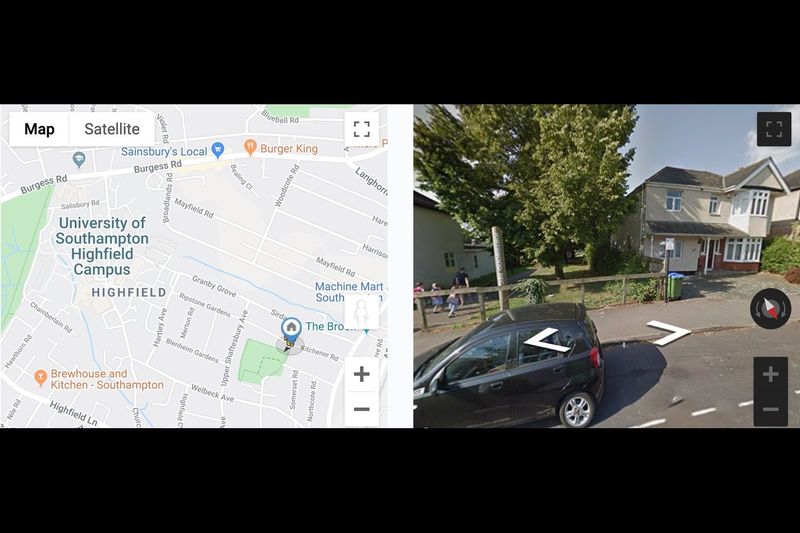
Task: Zoom out on the map
Action: [x=362, y=409]
